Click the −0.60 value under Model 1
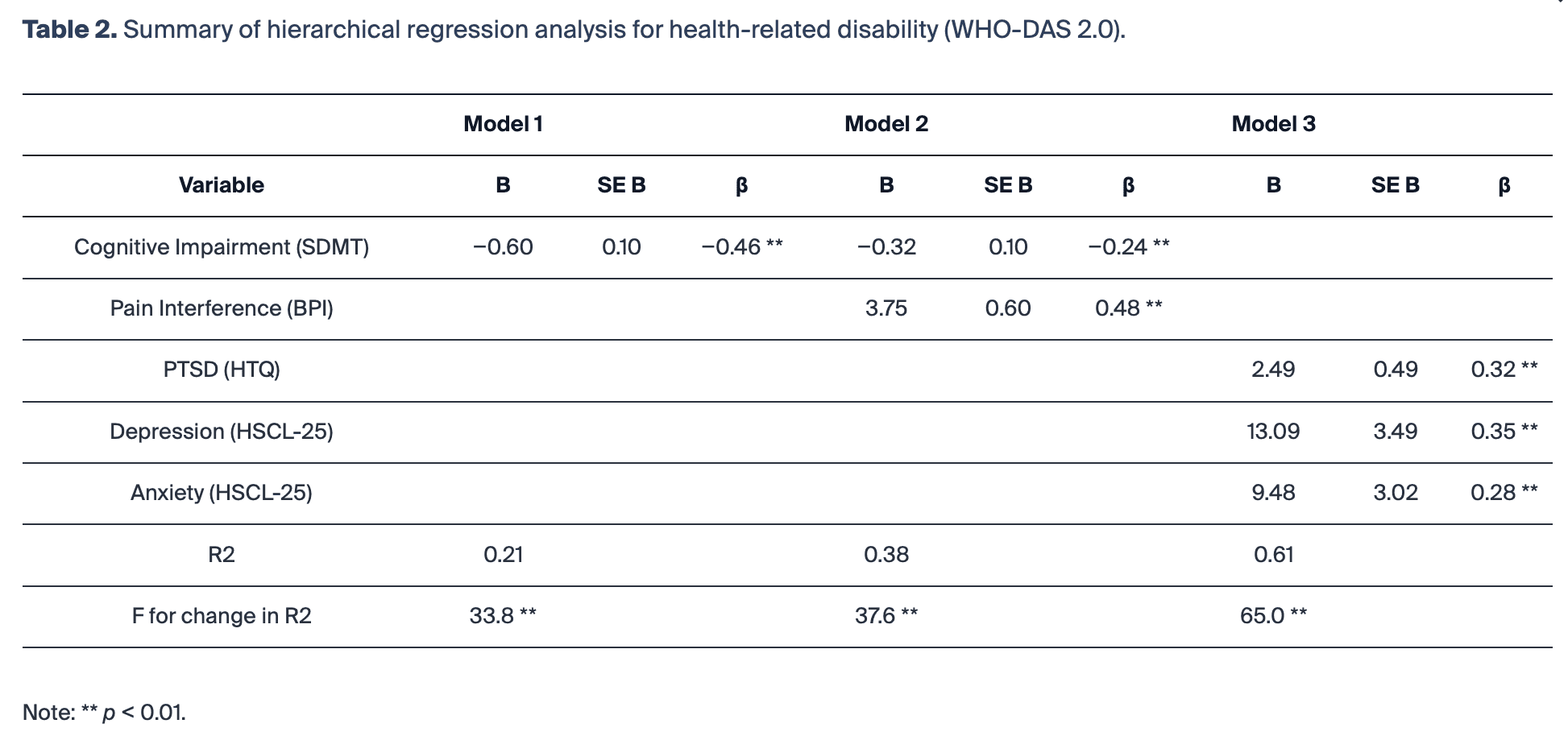The width and height of the screenshot is (1568, 736). click(503, 247)
